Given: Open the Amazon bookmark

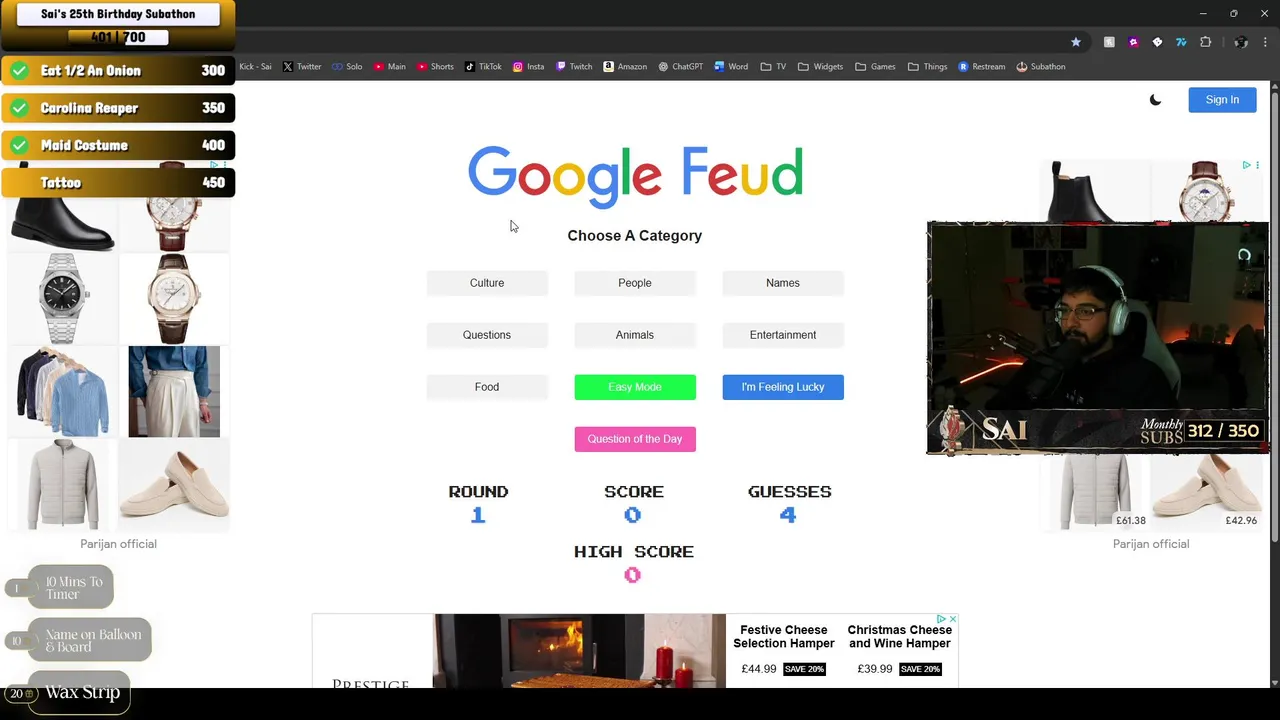Looking at the screenshot, I should (x=625, y=67).
